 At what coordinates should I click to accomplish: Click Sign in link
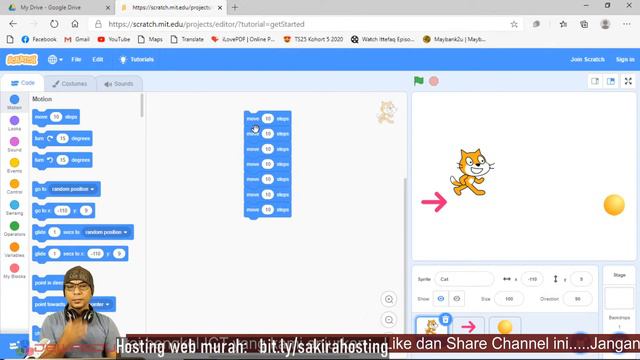point(625,60)
